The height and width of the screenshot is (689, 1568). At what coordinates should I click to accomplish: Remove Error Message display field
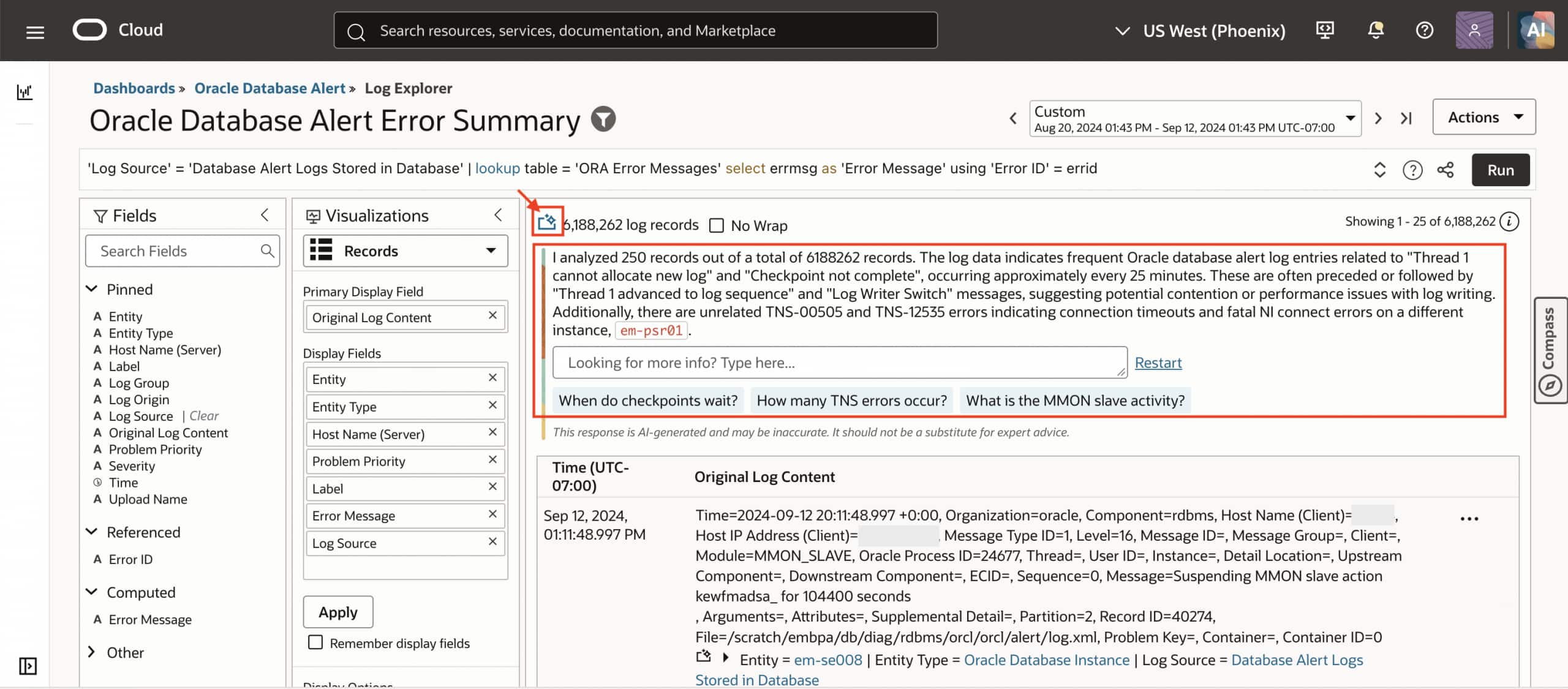[492, 514]
